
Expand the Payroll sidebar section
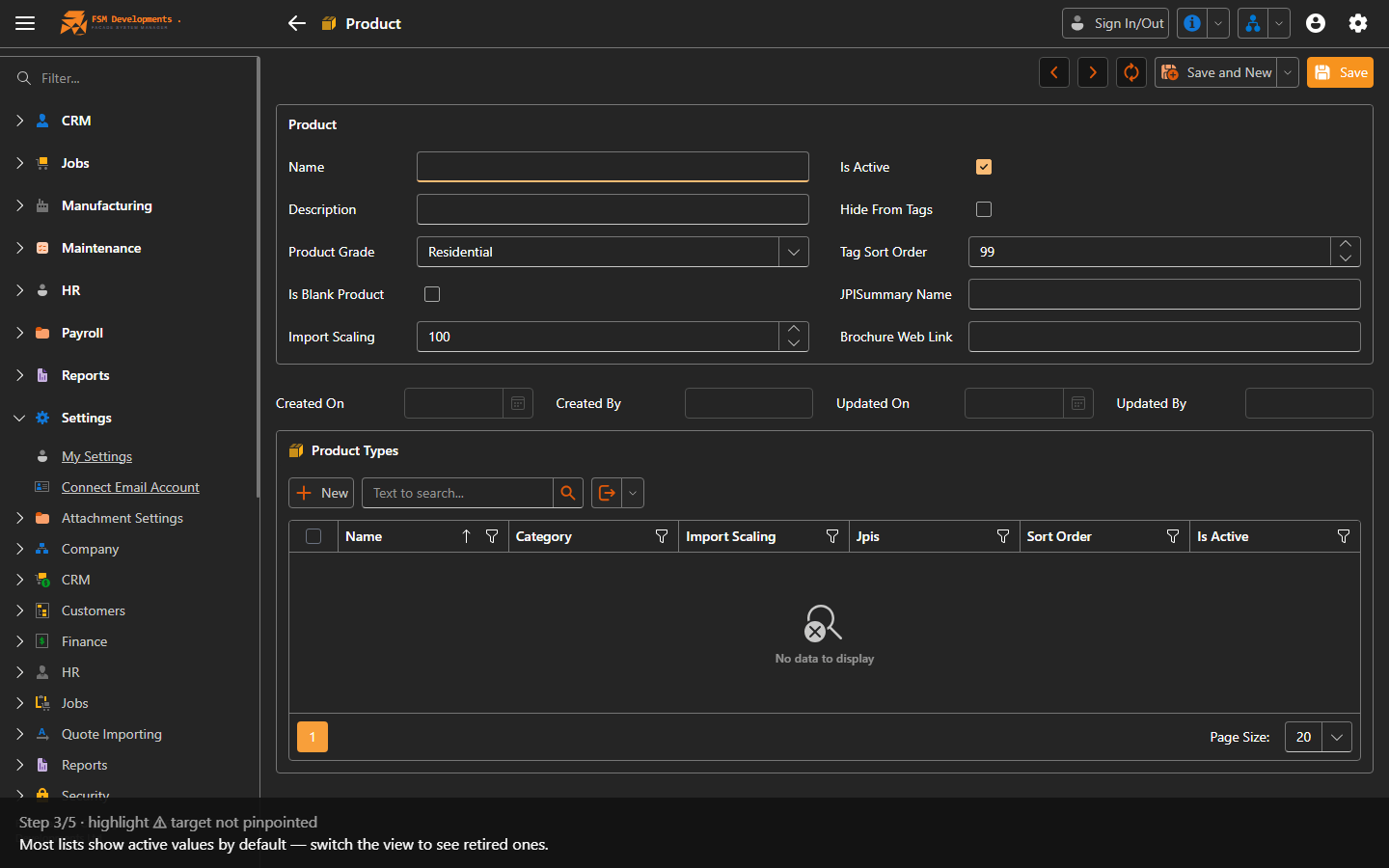tap(19, 333)
